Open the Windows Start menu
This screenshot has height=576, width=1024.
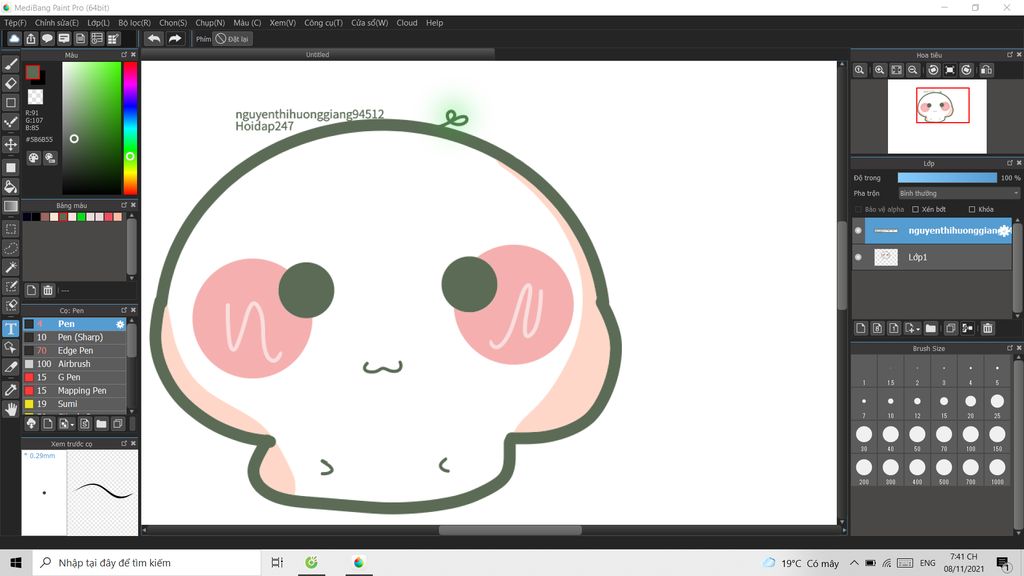coord(16,562)
